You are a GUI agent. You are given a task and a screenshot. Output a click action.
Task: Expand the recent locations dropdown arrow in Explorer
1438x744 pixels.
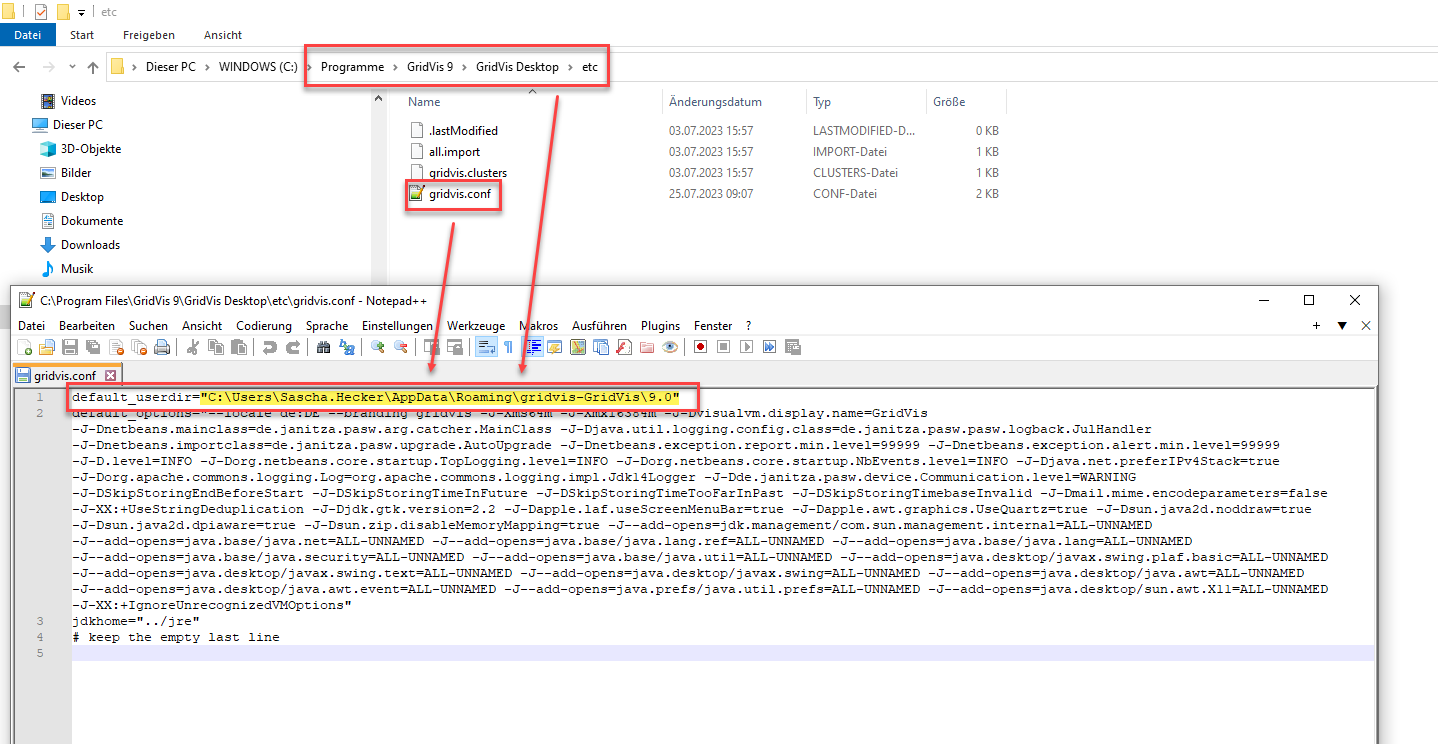tap(70, 67)
